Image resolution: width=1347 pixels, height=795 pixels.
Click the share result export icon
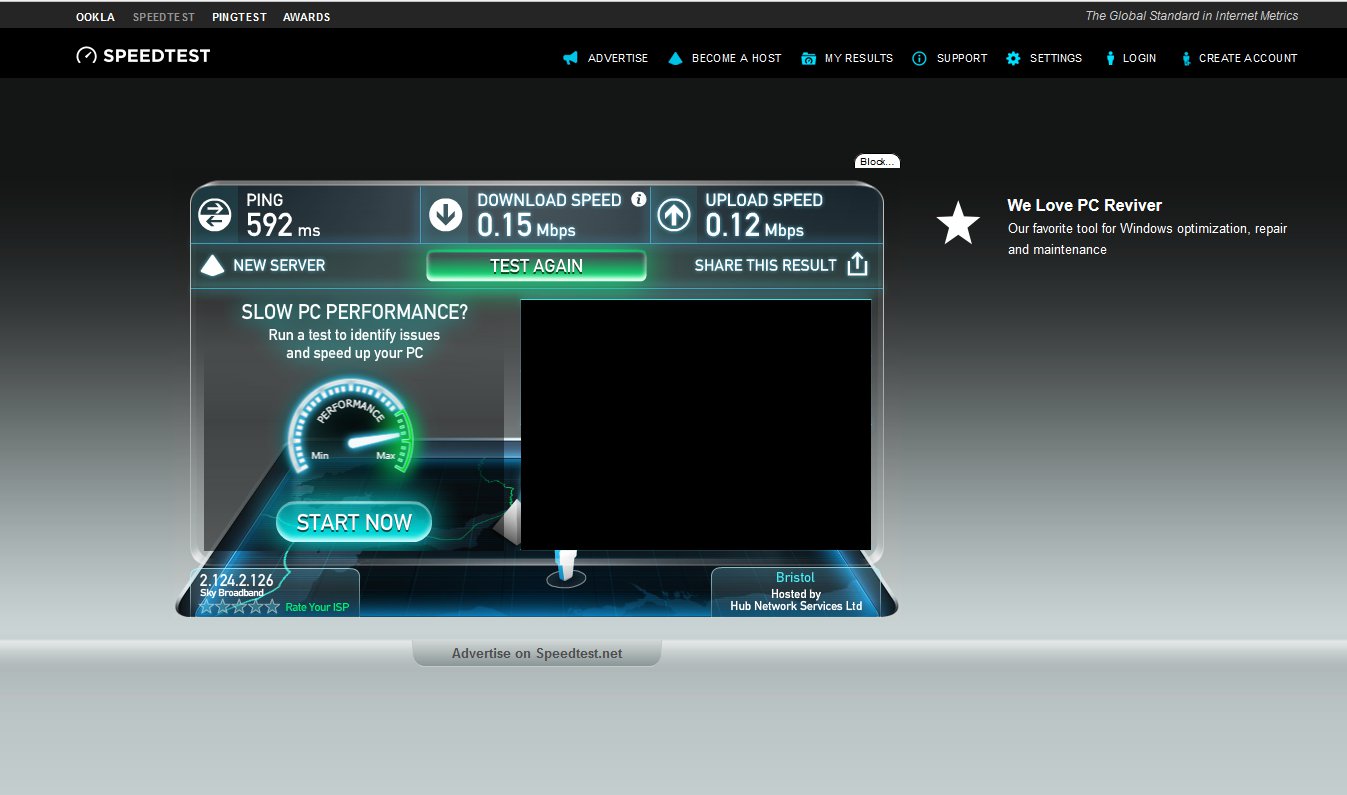pos(857,265)
